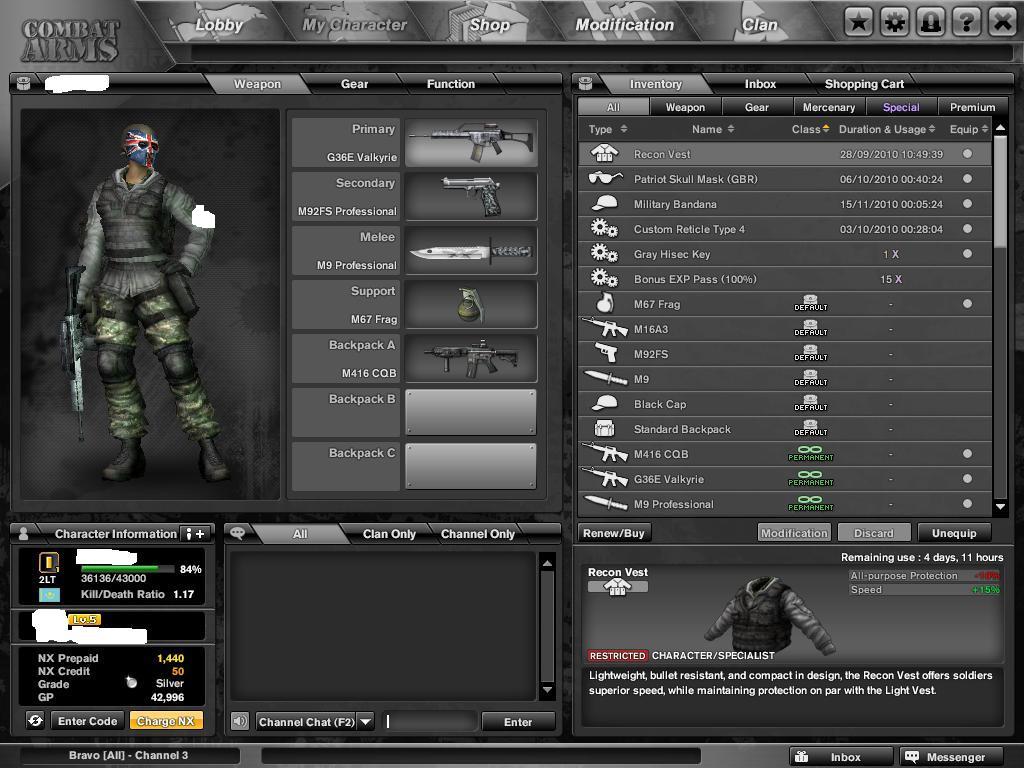Sort inventory by Equip column arrows
The height and width of the screenshot is (768, 1024).
pos(985,129)
